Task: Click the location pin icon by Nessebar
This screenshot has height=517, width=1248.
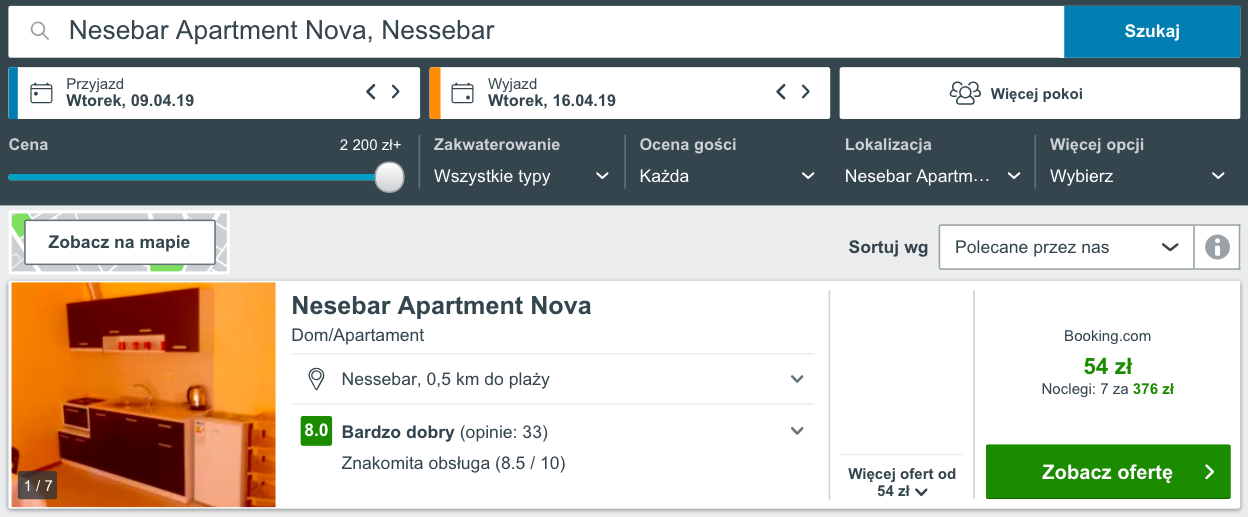Action: (317, 379)
